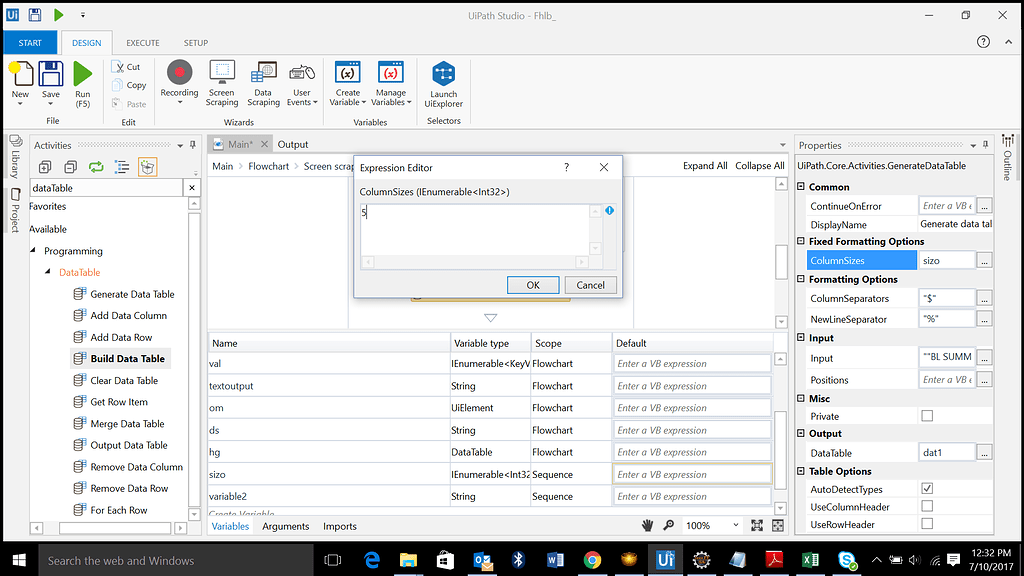The height and width of the screenshot is (576, 1024).
Task: Open the Screen Scraping wizard
Action: 222,73
